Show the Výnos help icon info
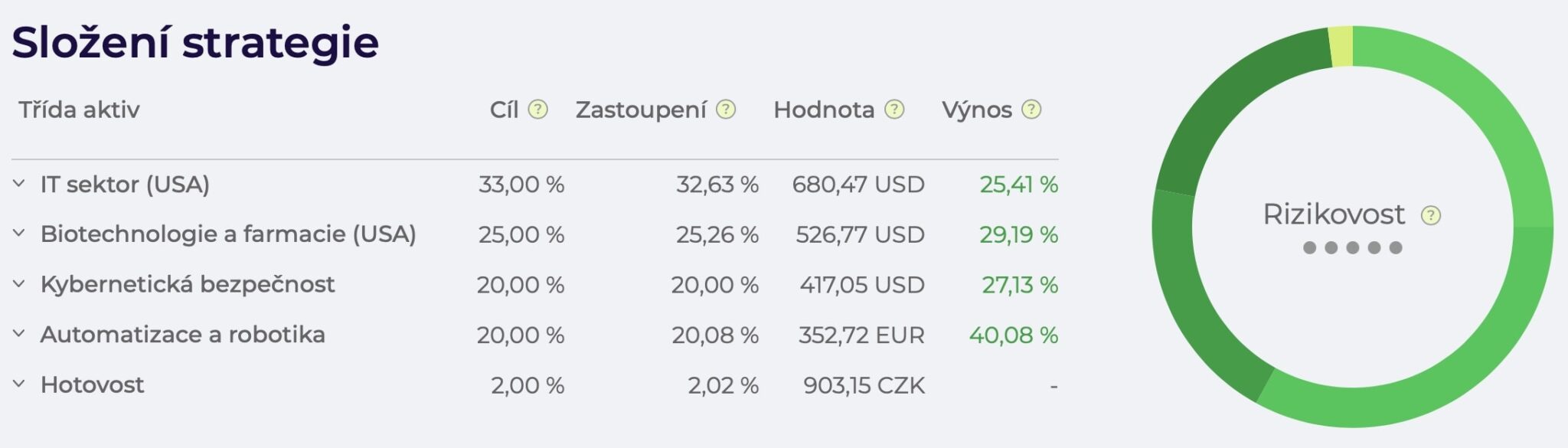This screenshot has width=1568, height=448. click(1031, 110)
